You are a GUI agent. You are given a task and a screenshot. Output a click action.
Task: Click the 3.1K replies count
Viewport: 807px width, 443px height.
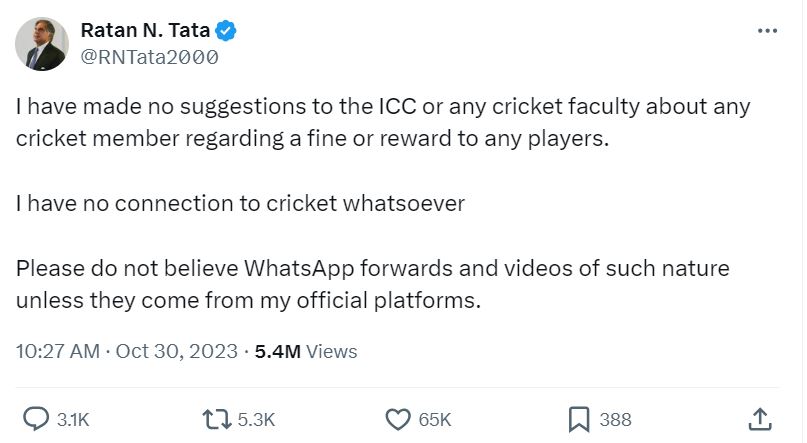point(73,420)
